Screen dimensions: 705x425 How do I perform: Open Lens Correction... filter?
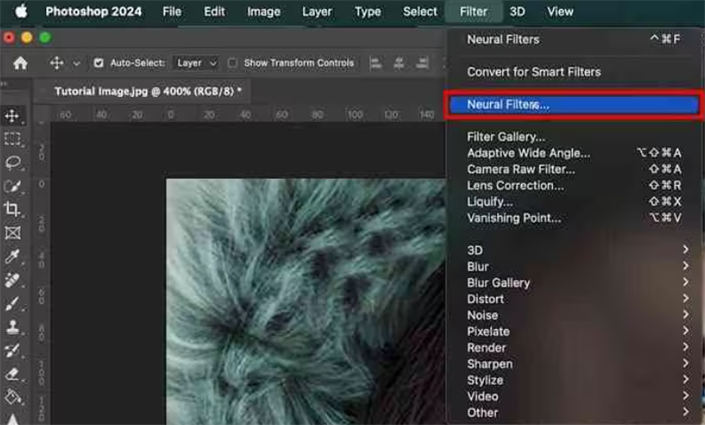coord(574,185)
